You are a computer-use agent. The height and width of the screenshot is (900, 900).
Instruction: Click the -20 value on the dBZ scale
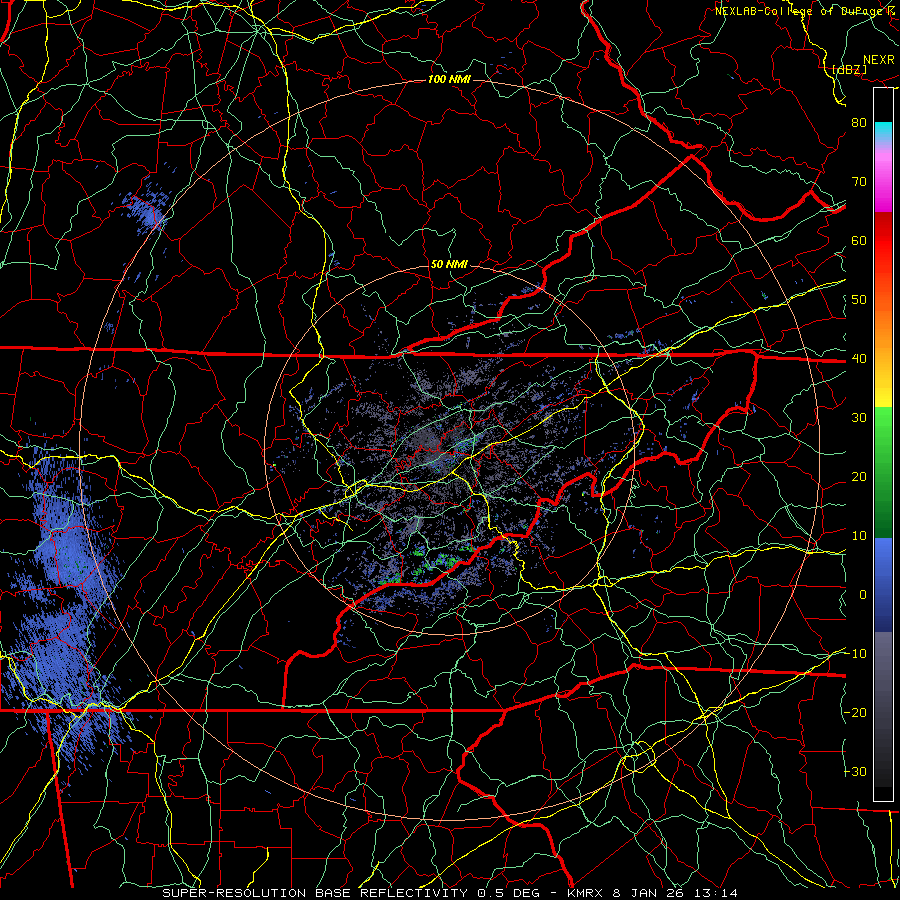[855, 713]
